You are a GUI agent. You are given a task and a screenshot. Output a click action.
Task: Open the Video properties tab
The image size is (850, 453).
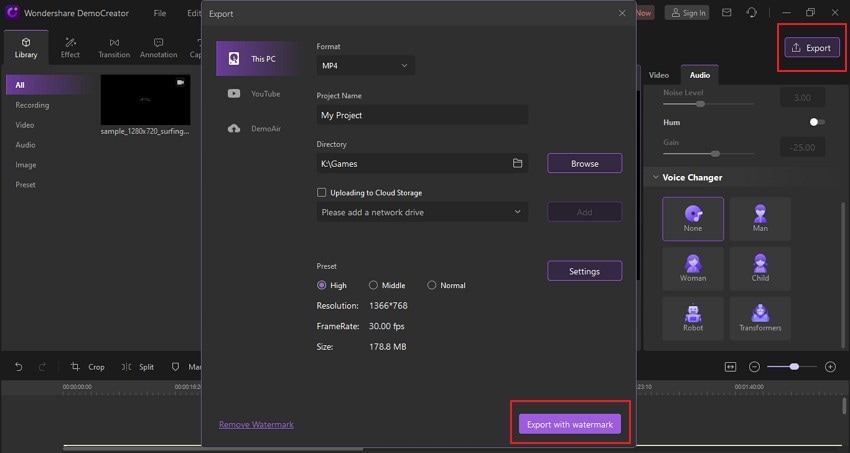(659, 75)
